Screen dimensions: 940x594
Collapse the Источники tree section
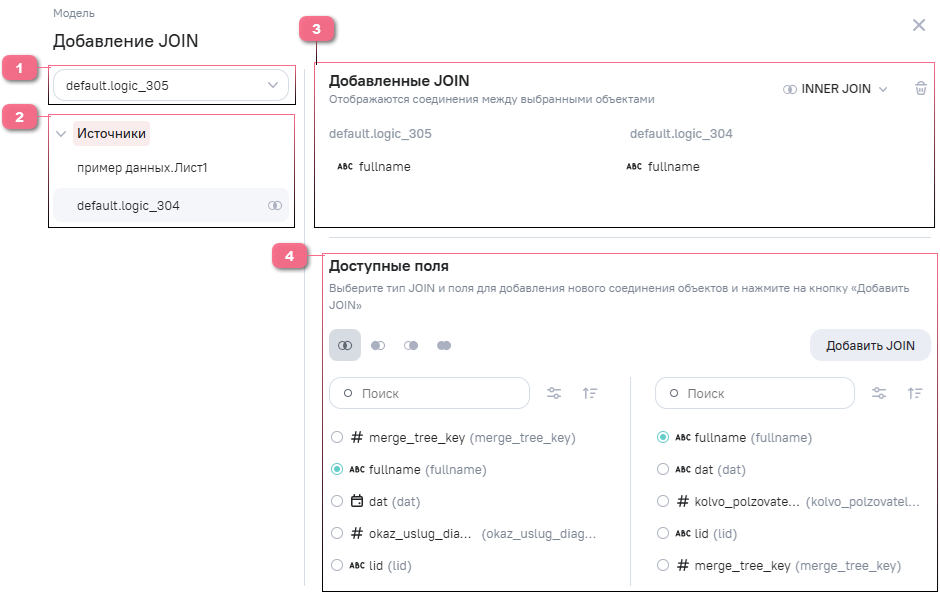pos(61,134)
